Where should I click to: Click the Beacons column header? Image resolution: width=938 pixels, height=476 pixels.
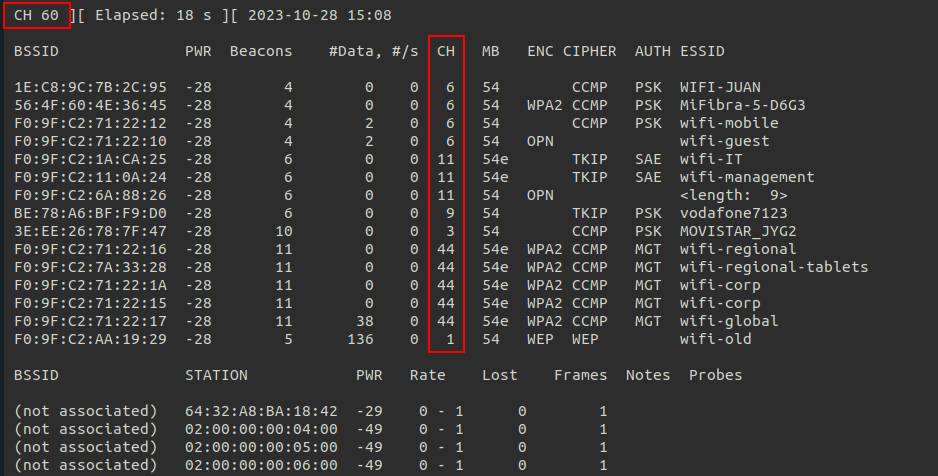260,51
